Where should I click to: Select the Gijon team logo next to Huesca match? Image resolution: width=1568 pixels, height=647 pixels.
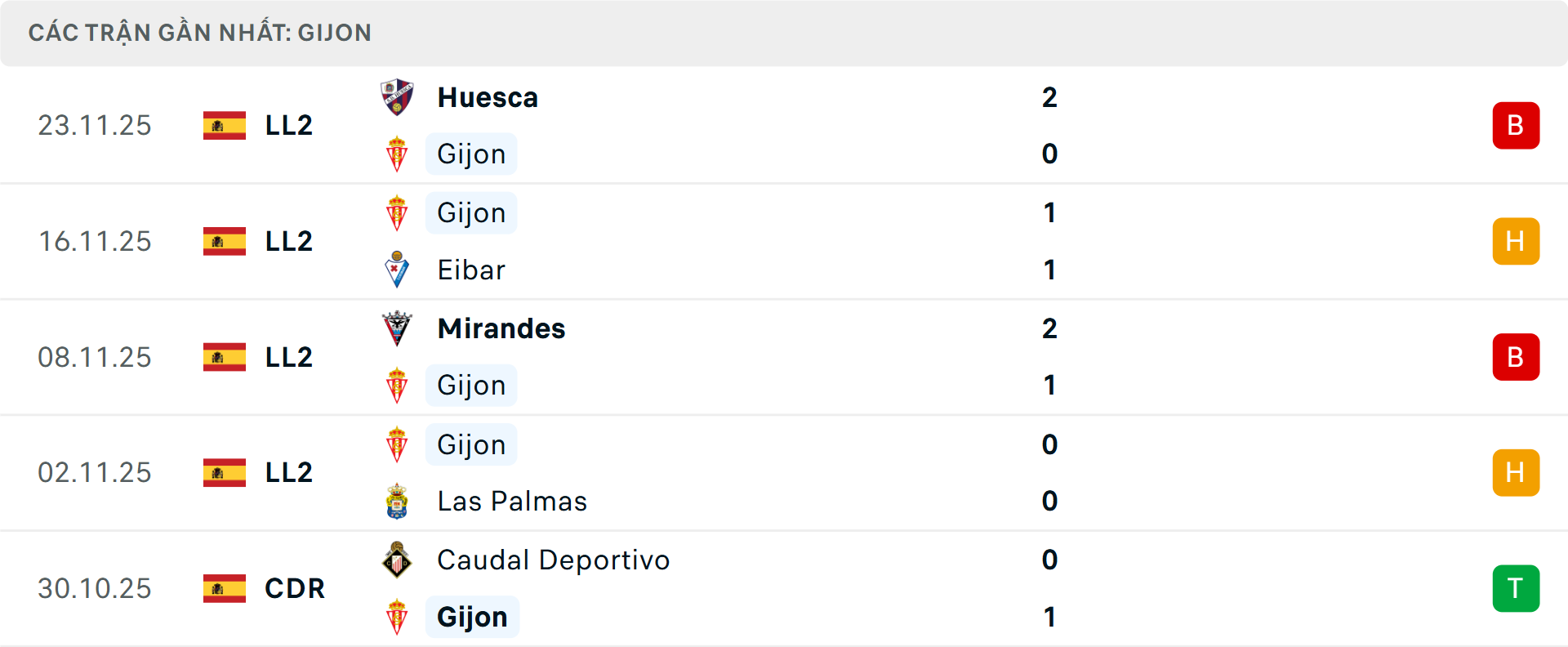[x=398, y=154]
